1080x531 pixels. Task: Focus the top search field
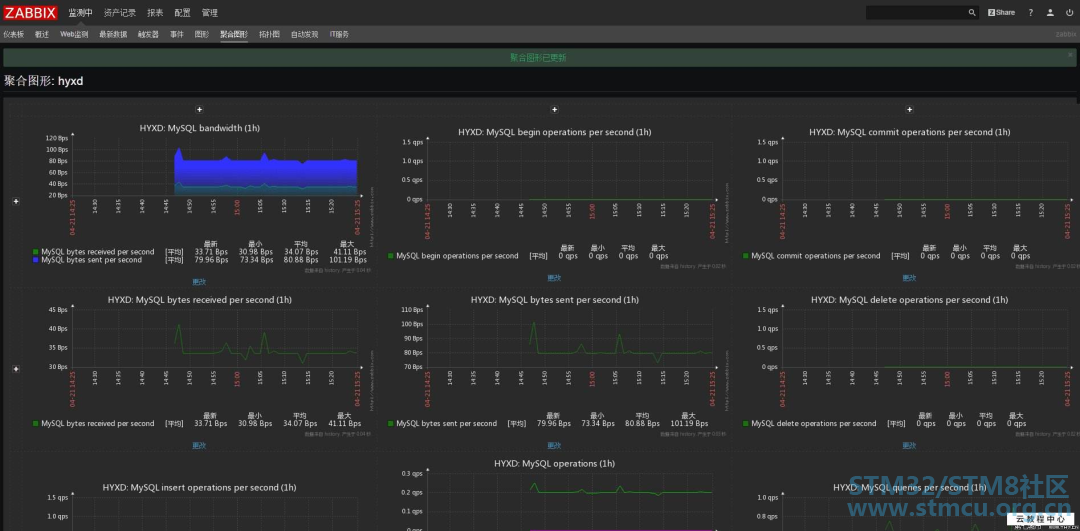(x=922, y=12)
